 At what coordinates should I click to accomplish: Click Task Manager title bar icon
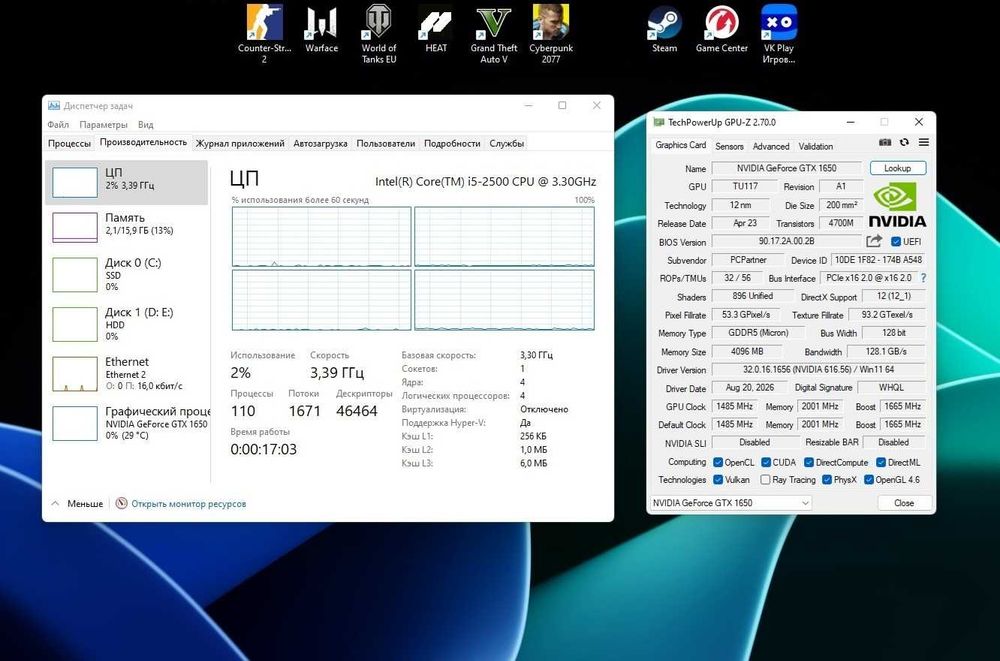pyautogui.click(x=54, y=106)
